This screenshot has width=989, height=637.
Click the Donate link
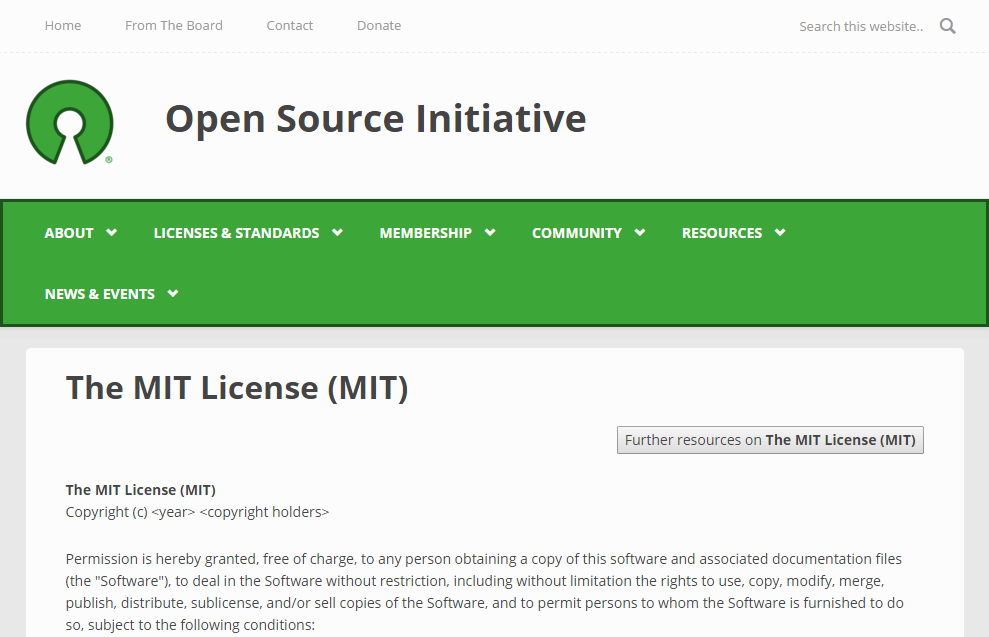pyautogui.click(x=379, y=26)
